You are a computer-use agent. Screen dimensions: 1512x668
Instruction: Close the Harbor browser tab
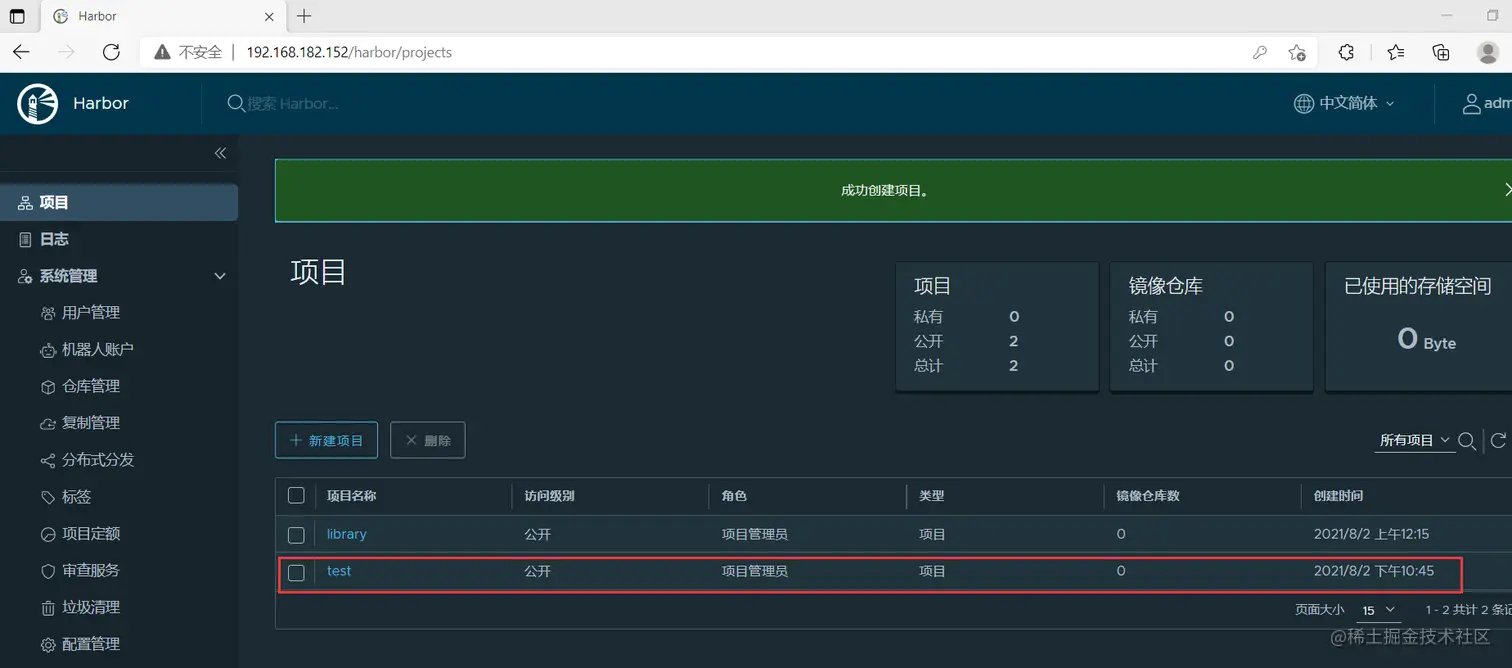click(269, 16)
